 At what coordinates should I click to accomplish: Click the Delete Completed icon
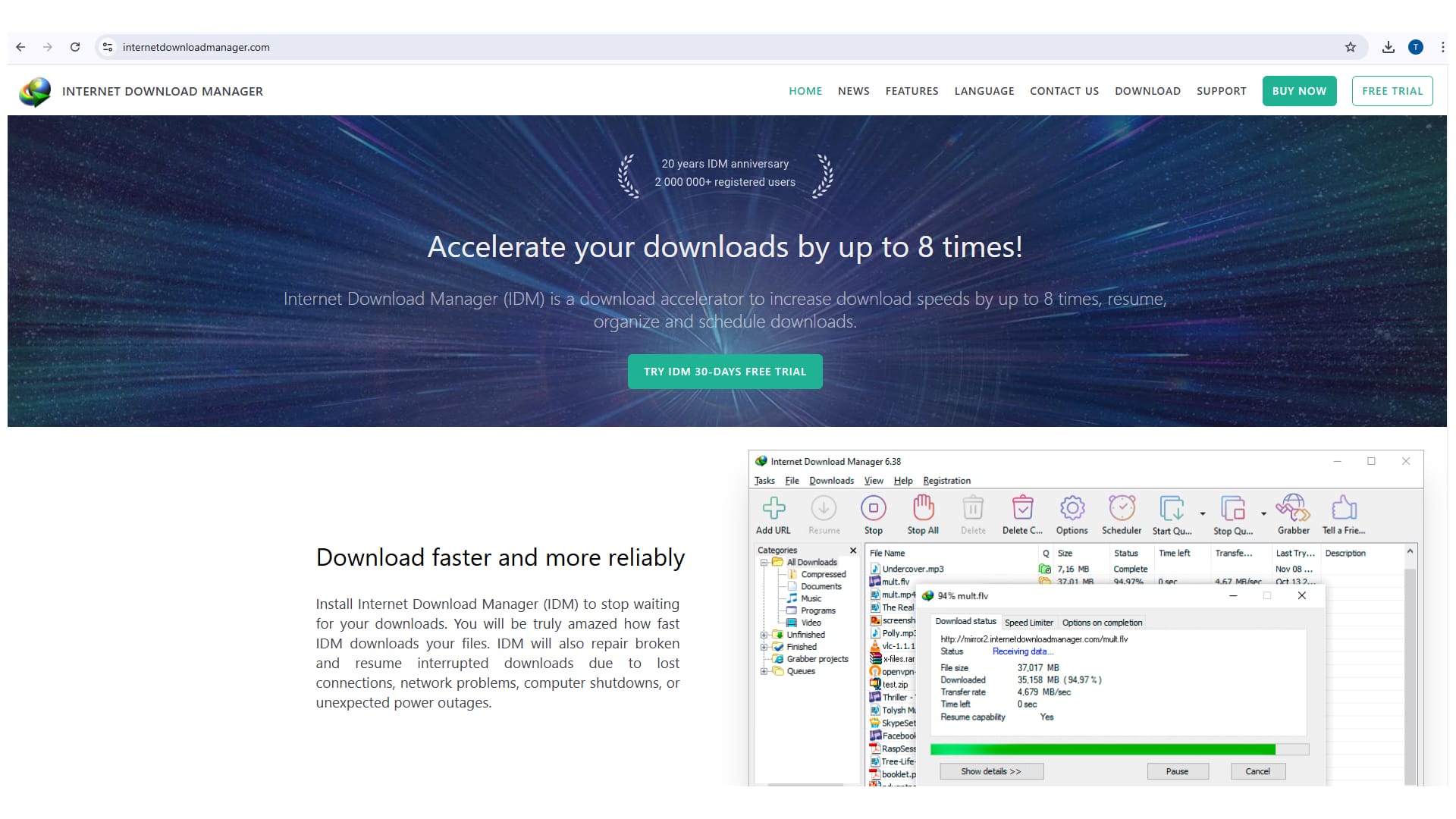[x=1022, y=507]
